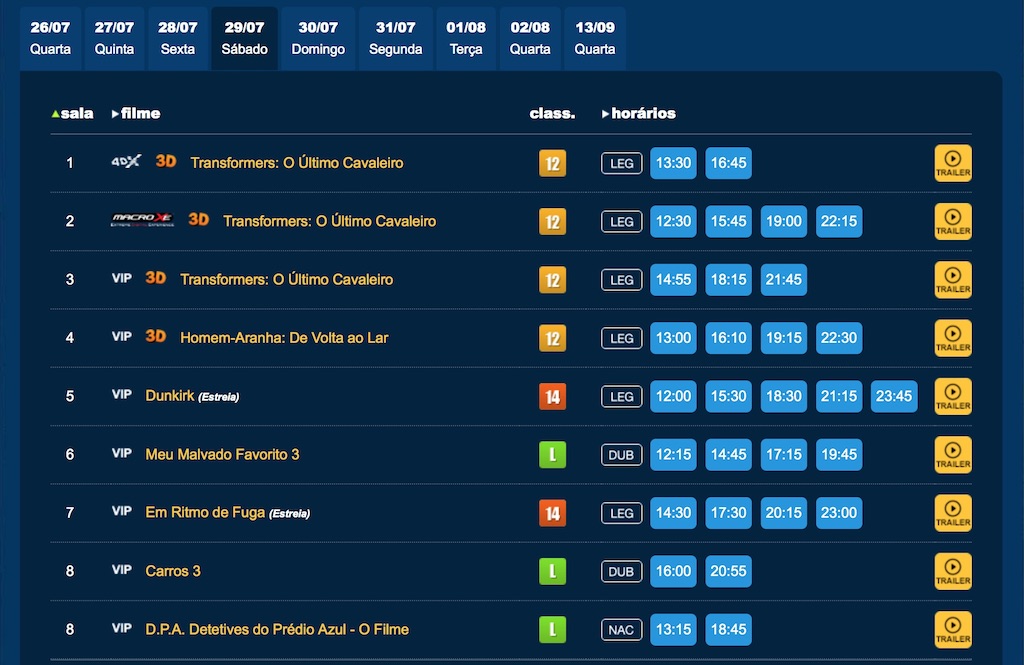Click the 4DX logo in sala 1
This screenshot has width=1024, height=665.
126,162
